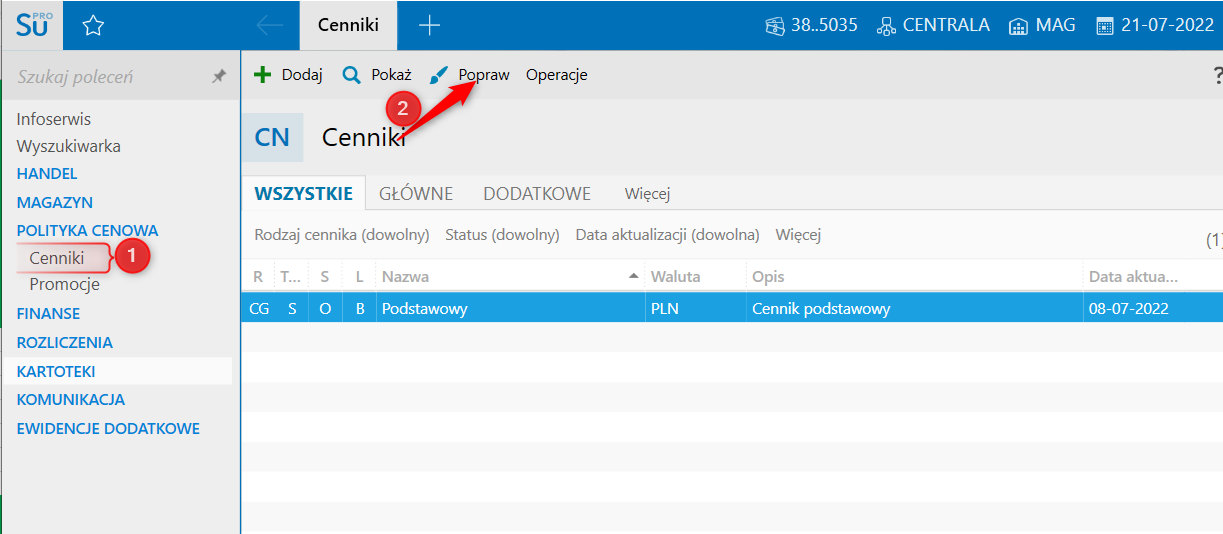Expand the MAGAZYN section
Image resolution: width=1223 pixels, height=534 pixels.
click(55, 202)
